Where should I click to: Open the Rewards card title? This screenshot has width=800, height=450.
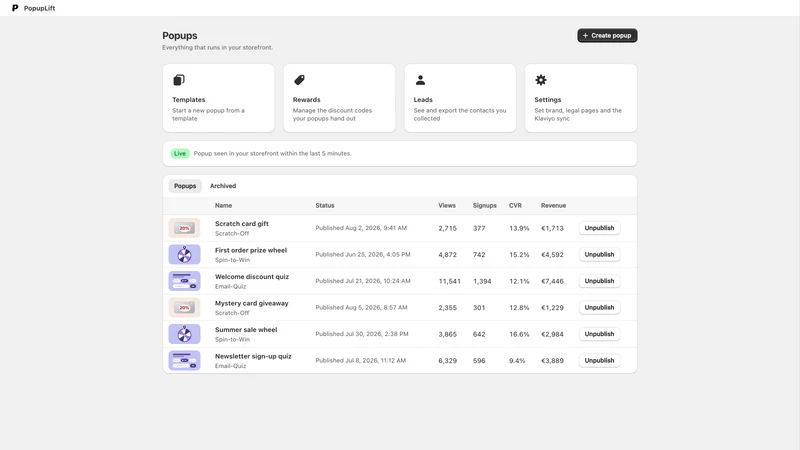(x=307, y=100)
